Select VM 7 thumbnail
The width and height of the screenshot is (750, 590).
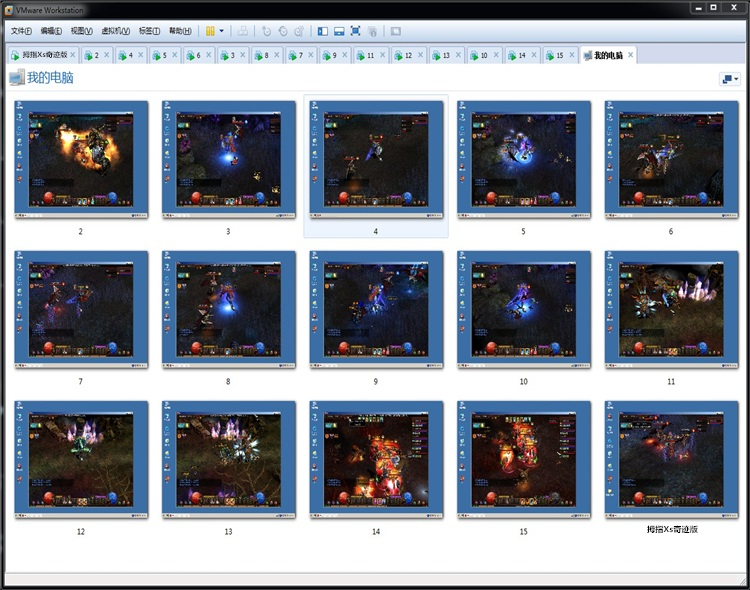[81, 310]
